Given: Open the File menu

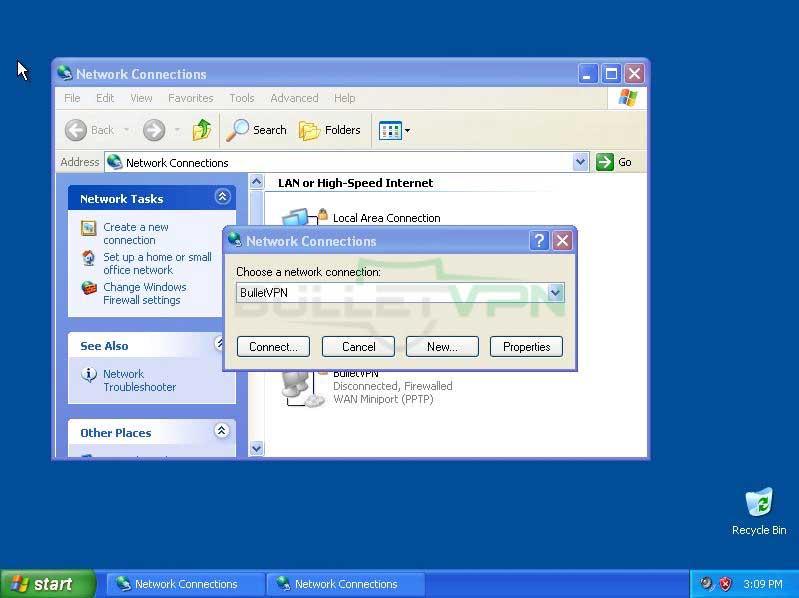Looking at the screenshot, I should click(72, 98).
